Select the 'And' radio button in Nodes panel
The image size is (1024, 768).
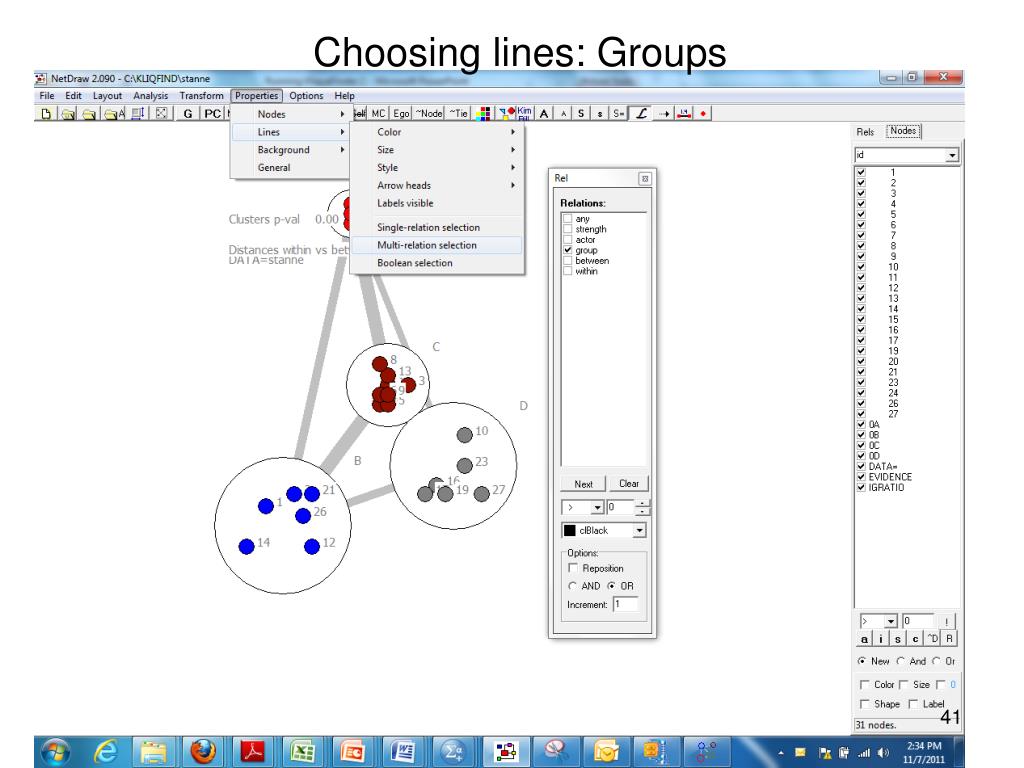click(901, 661)
